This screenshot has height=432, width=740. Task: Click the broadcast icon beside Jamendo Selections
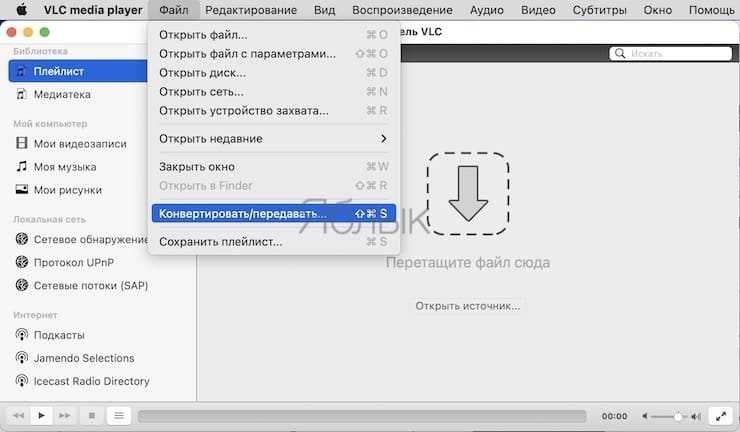22,357
